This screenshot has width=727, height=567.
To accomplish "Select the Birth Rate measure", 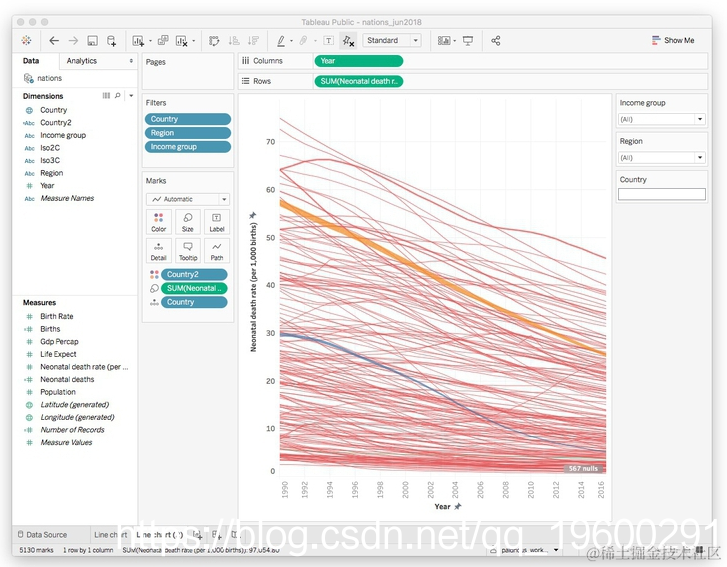I will 57,316.
